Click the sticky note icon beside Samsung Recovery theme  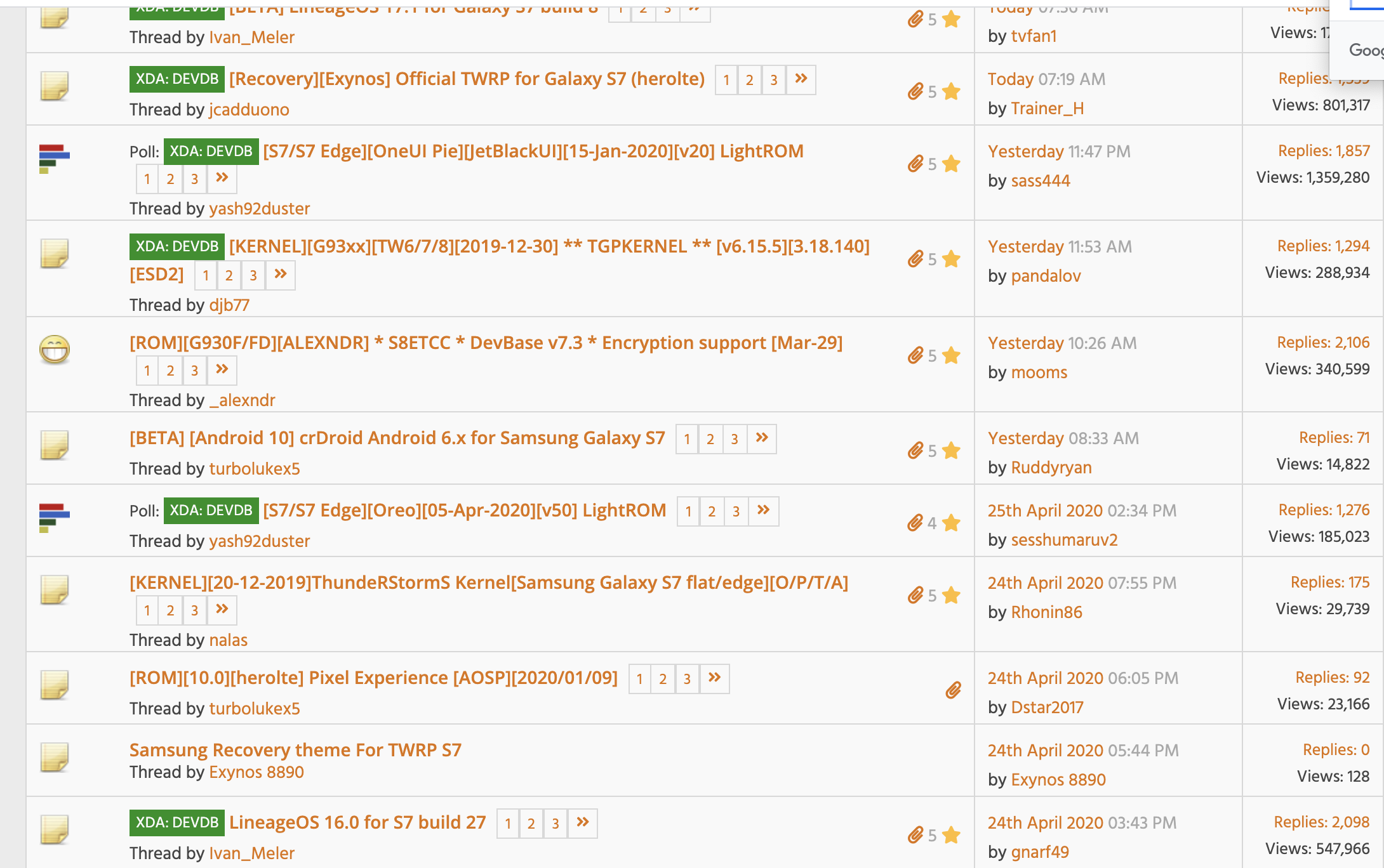(x=54, y=757)
